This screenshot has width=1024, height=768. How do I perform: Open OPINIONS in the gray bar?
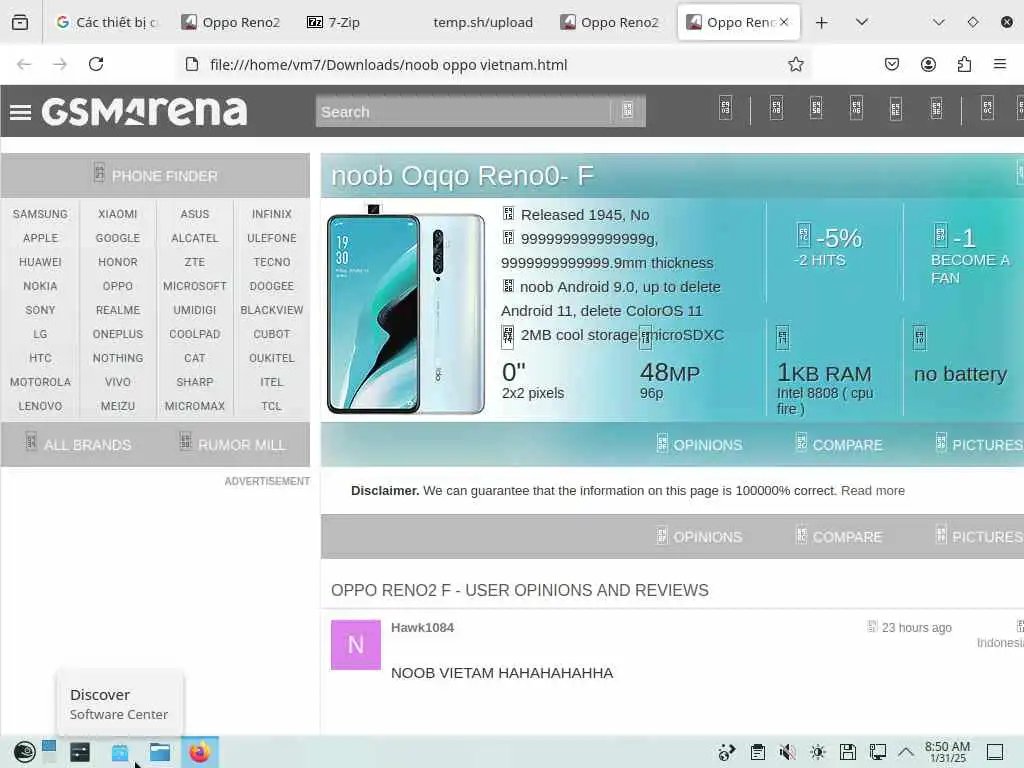(x=699, y=537)
